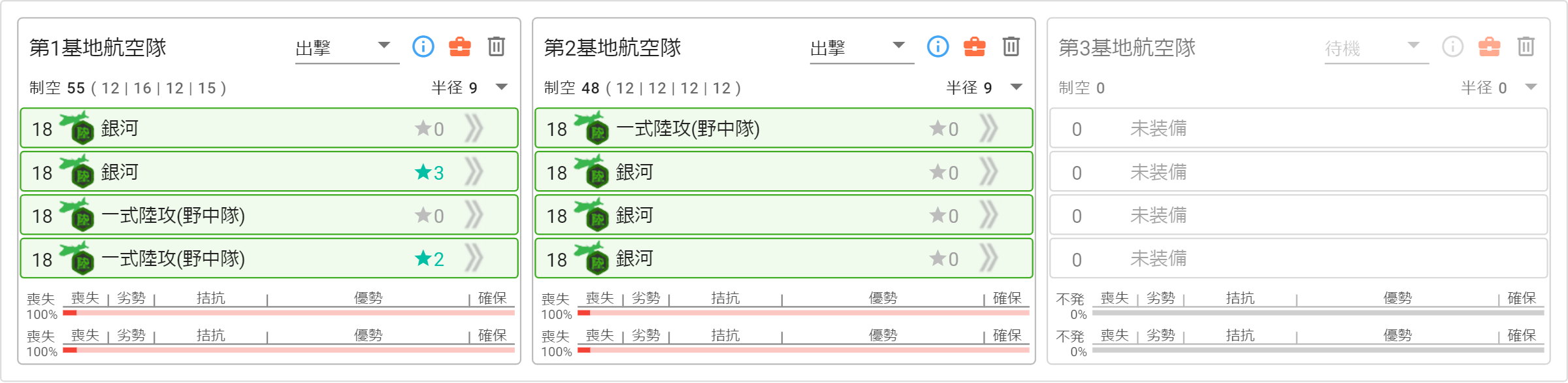Viewport: 1568px width, 383px height.
Task: Select first 未装備 slot in 第3基地航空隊
Action: [1299, 128]
